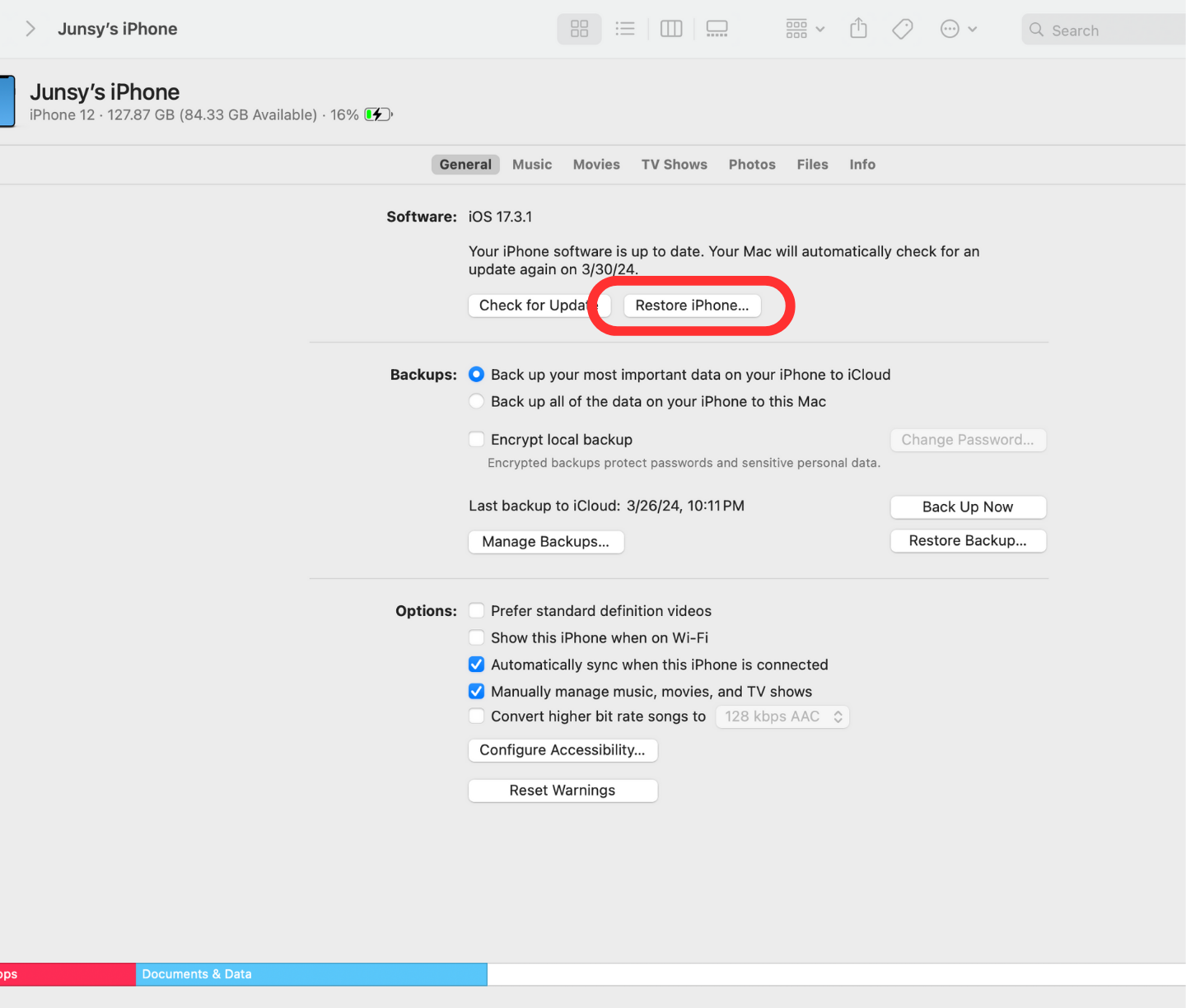1186x1008 pixels.
Task: Switch to list view
Action: [x=625, y=30]
